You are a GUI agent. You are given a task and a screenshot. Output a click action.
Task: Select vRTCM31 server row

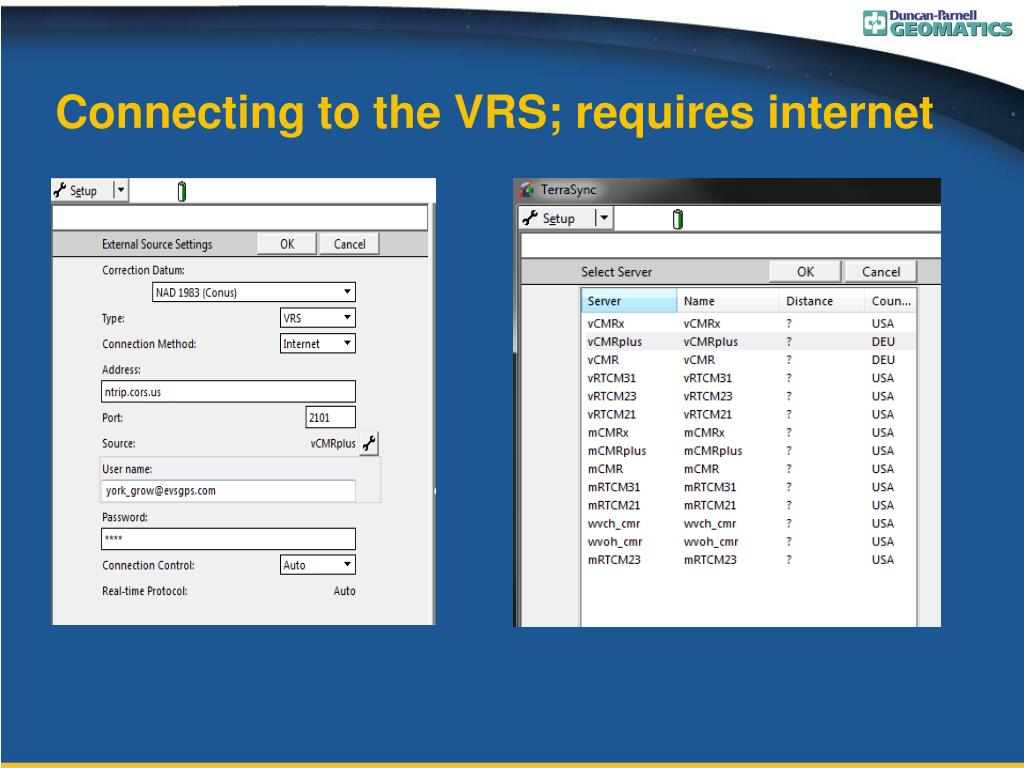[749, 378]
